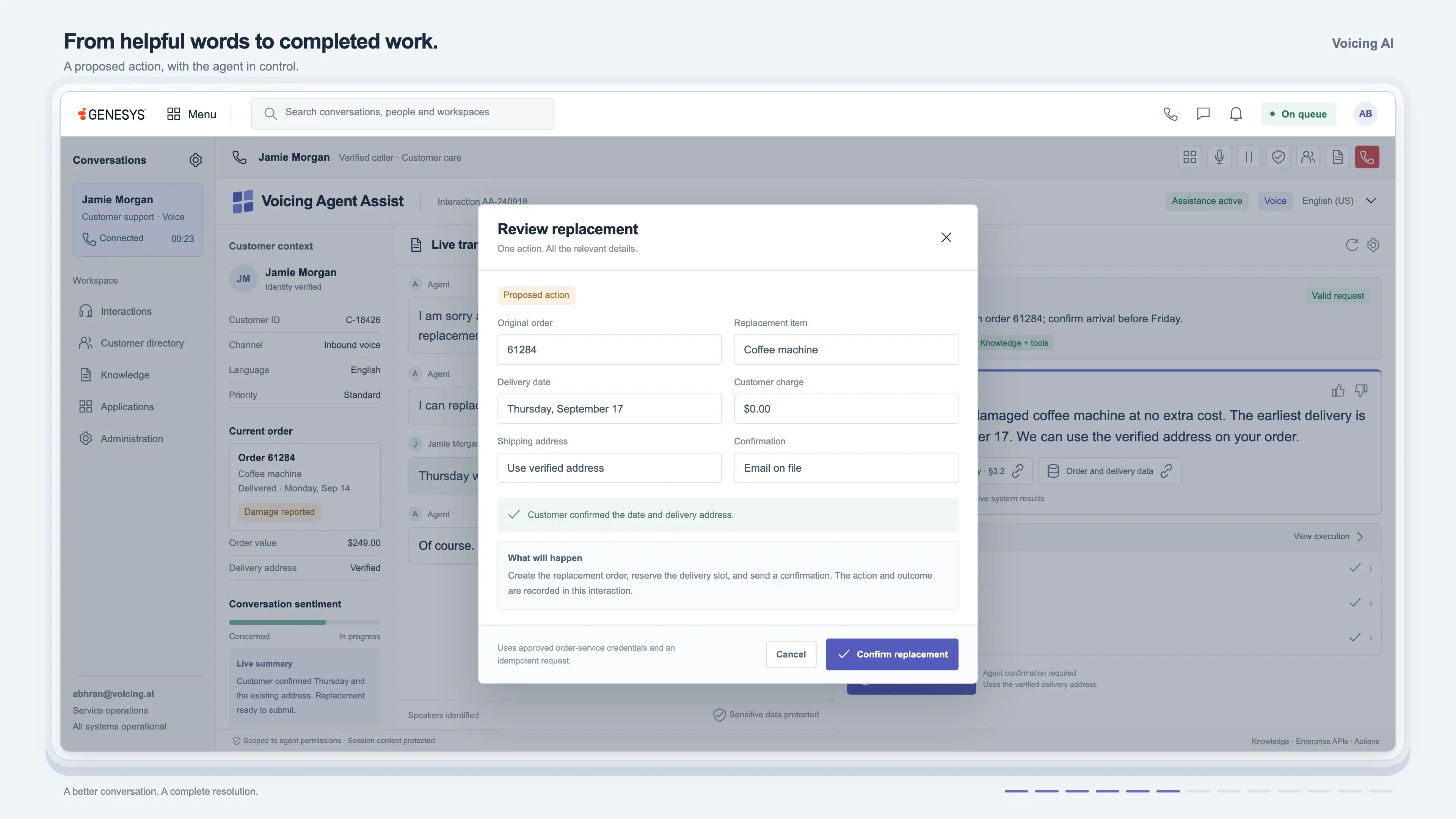
Task: Cancel the replacement review
Action: click(791, 654)
